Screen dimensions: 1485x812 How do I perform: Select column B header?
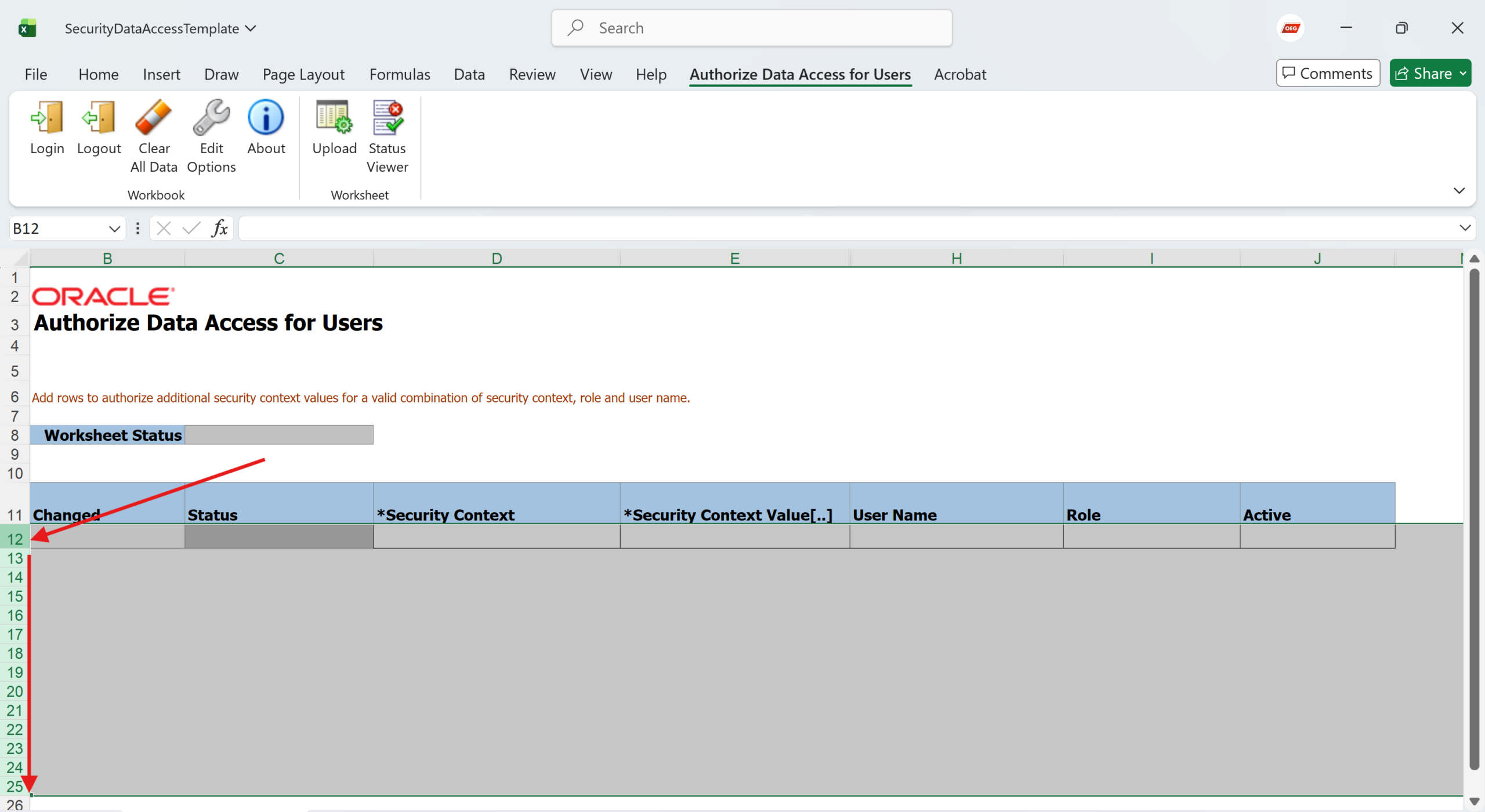coord(107,258)
